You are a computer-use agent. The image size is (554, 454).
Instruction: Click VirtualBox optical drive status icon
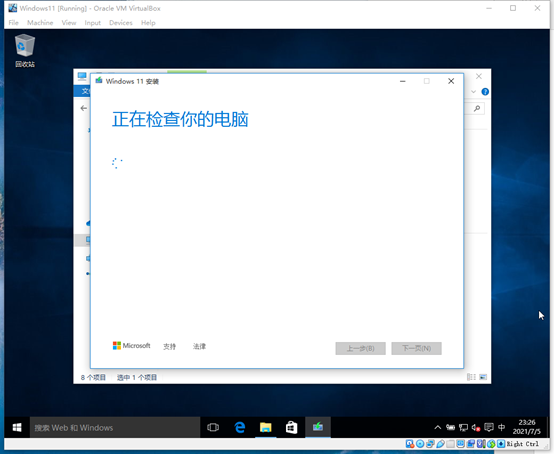pyautogui.click(x=420, y=444)
